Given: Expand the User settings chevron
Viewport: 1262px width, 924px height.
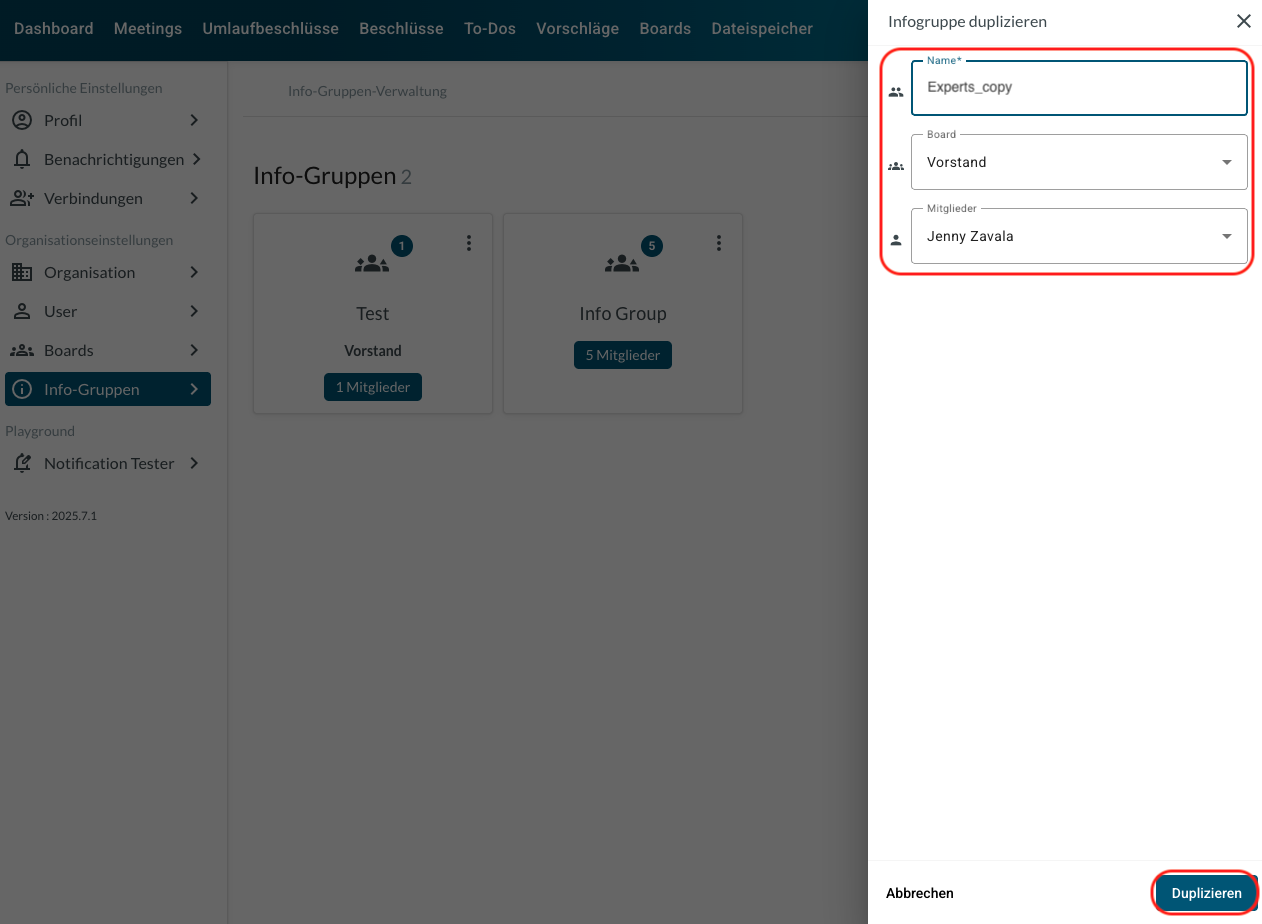Looking at the screenshot, I should click(x=194, y=311).
